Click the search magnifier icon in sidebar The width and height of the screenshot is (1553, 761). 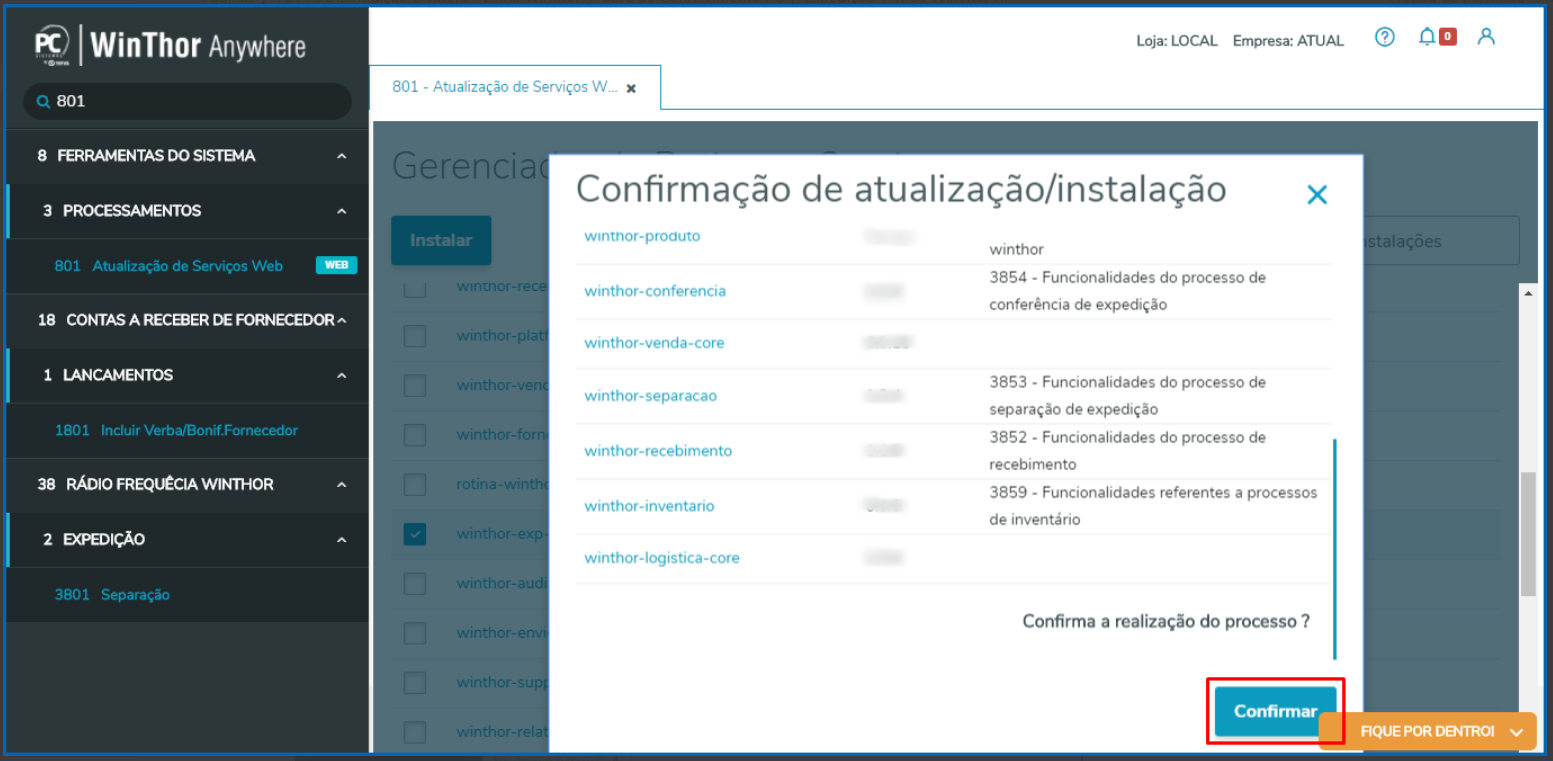(43, 102)
